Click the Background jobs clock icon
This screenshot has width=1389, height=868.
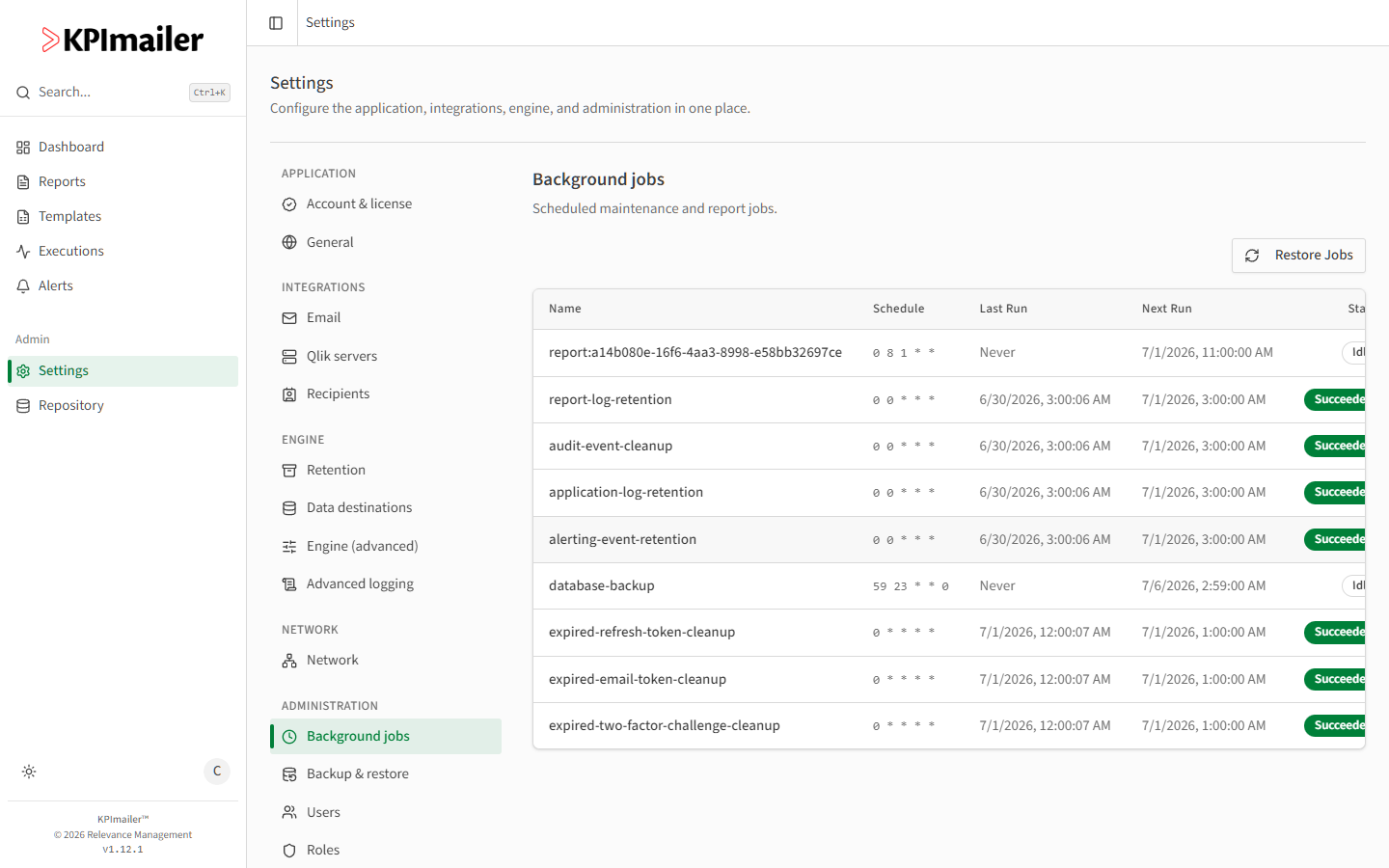(x=289, y=737)
